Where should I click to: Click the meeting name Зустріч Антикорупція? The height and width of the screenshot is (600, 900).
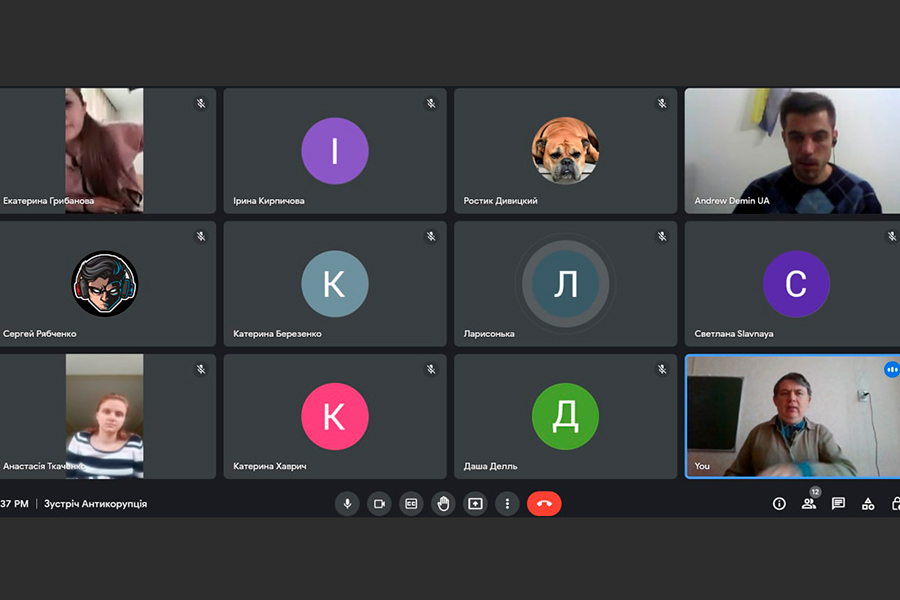(95, 504)
